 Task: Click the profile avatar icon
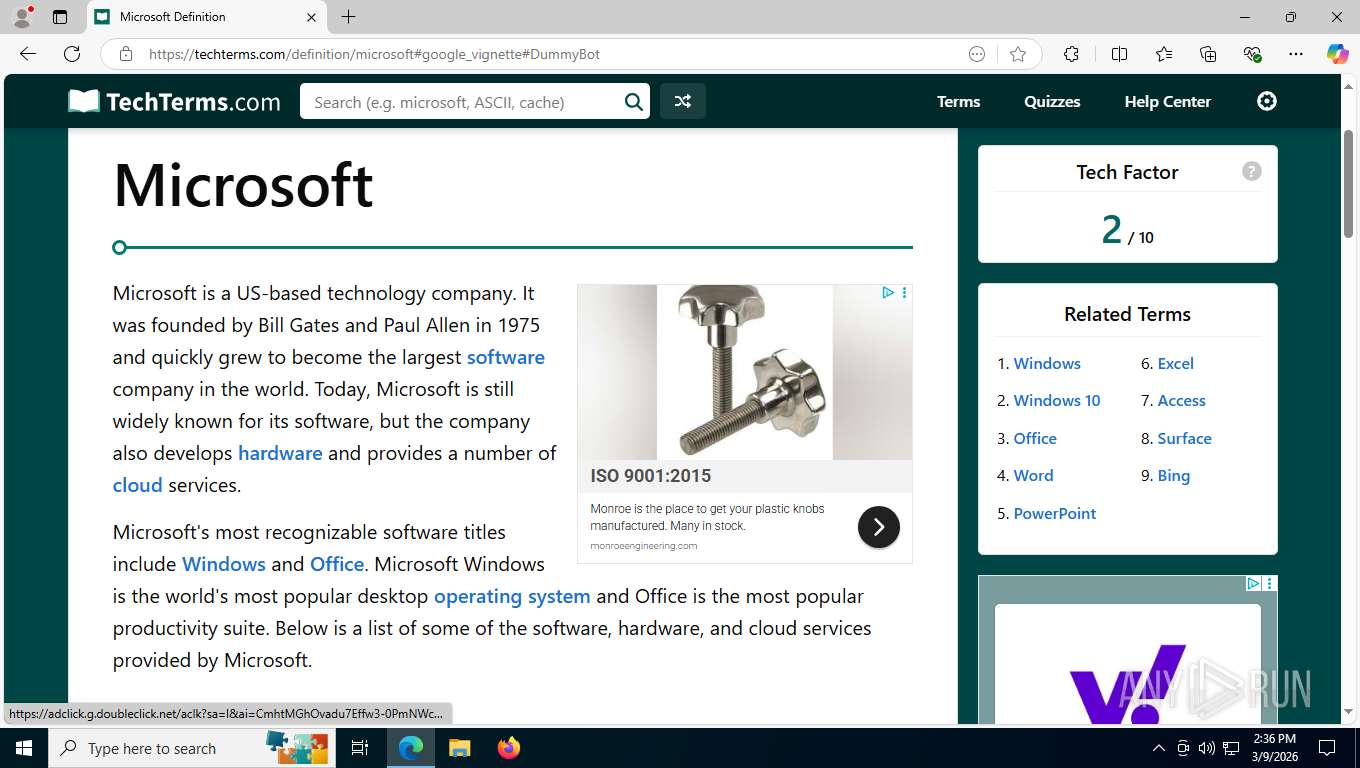tap(22, 17)
